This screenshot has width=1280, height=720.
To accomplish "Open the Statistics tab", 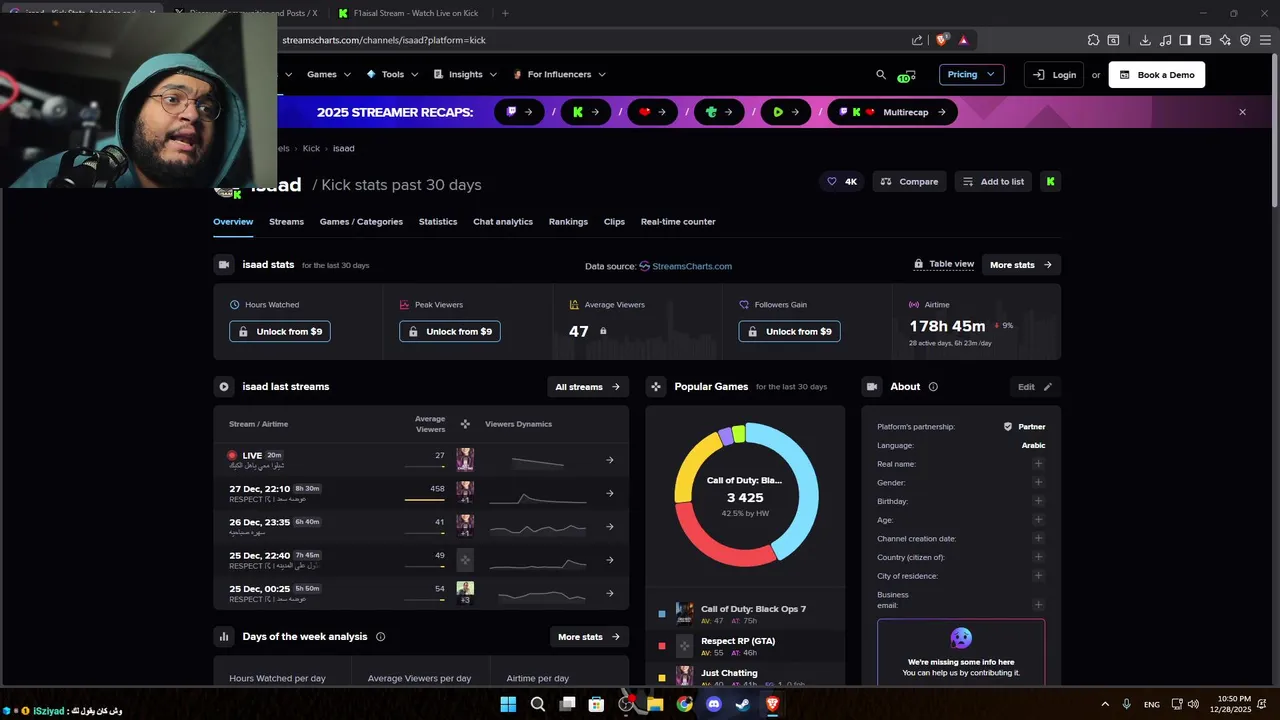I will (438, 222).
